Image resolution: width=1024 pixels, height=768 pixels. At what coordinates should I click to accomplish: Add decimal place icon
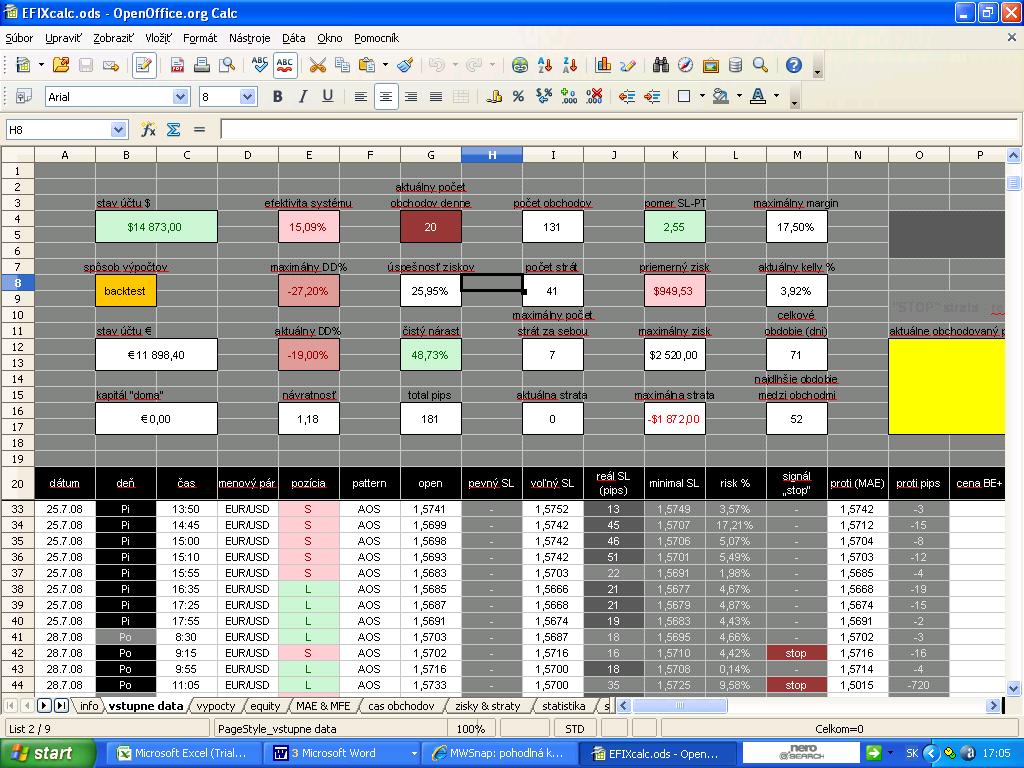[x=569, y=97]
